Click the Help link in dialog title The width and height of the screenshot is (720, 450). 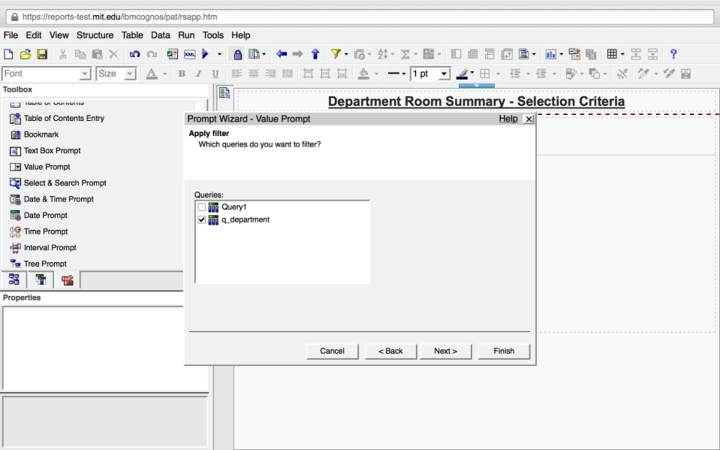click(x=508, y=119)
